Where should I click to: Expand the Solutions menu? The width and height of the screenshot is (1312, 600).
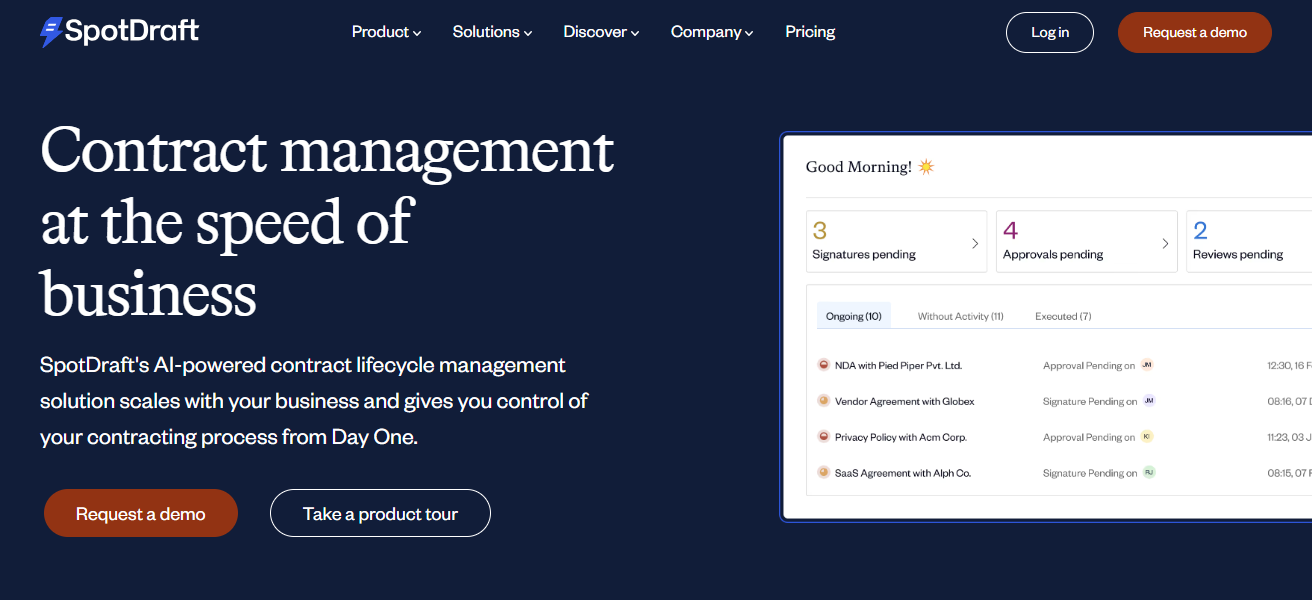pyautogui.click(x=492, y=32)
